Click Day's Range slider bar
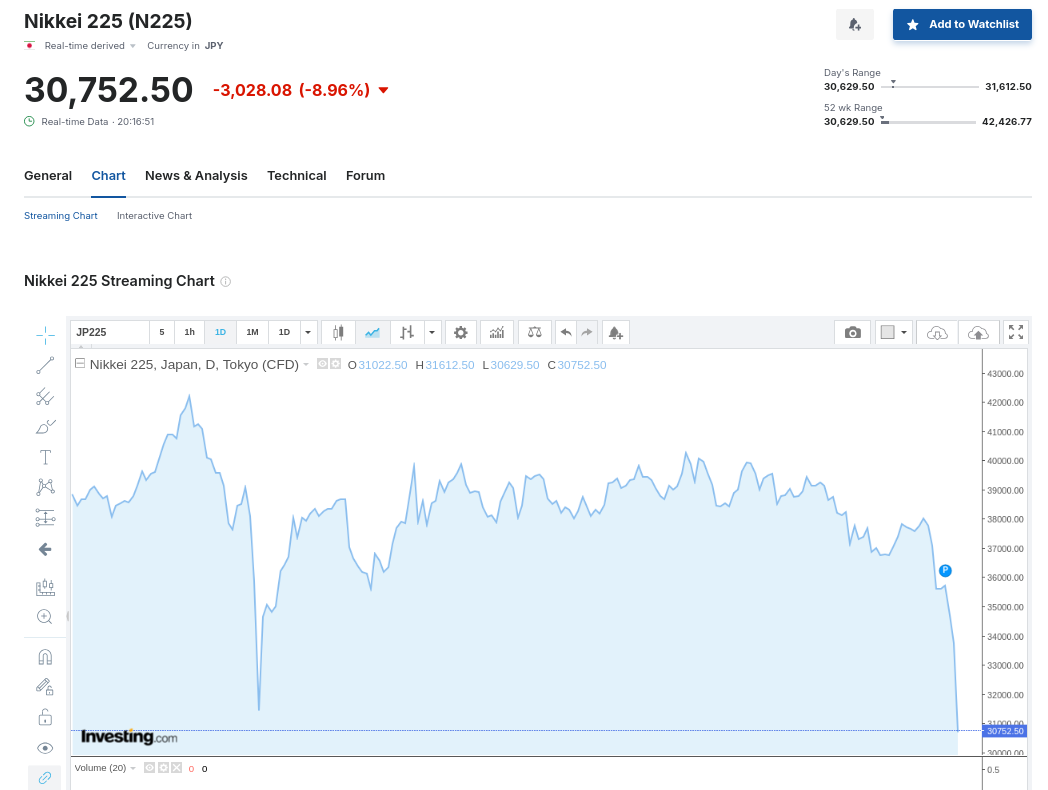 (930, 87)
